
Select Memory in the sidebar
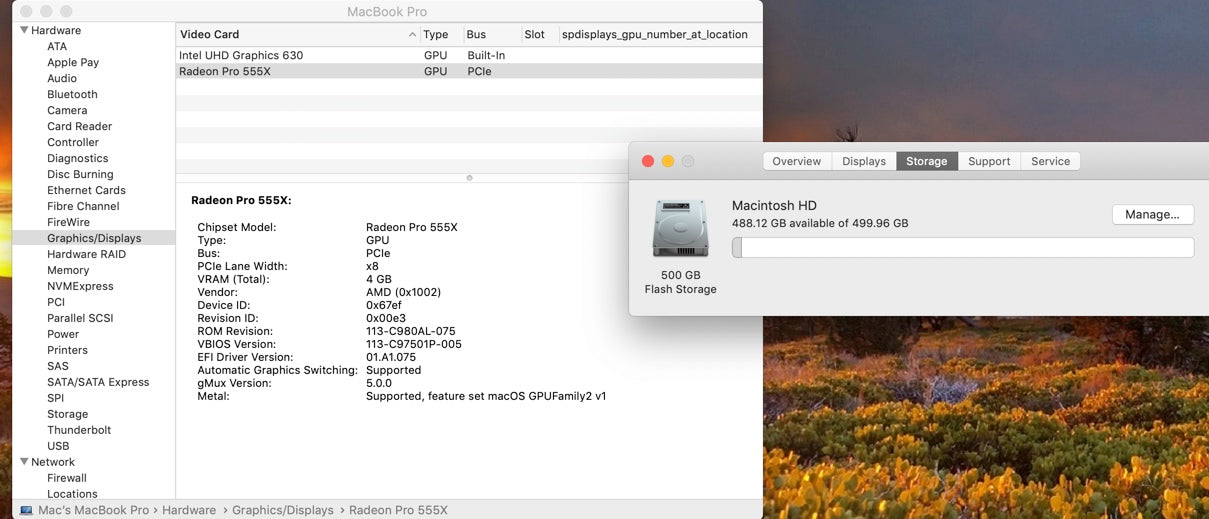point(68,270)
